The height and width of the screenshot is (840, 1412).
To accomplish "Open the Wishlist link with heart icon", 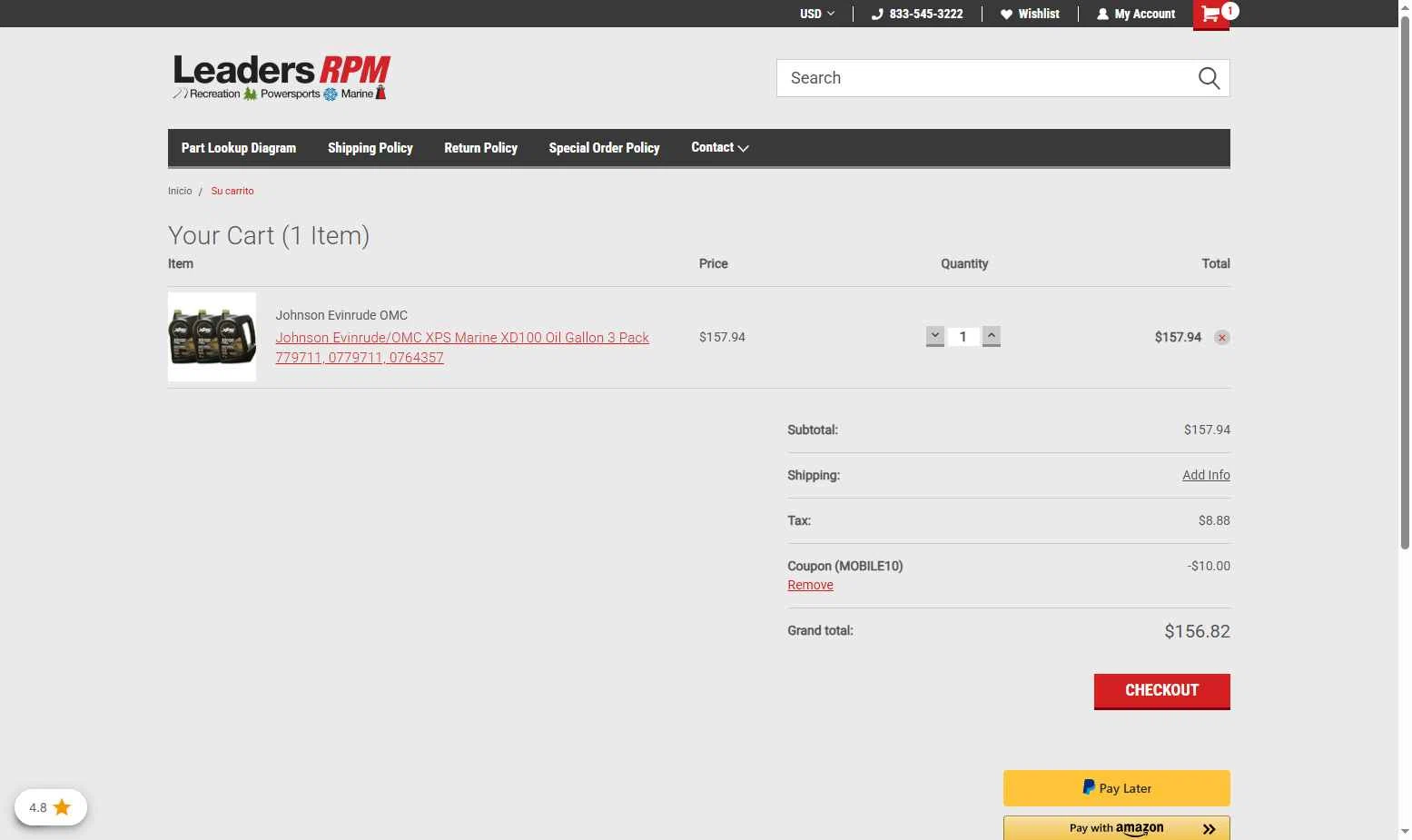I will (1030, 14).
